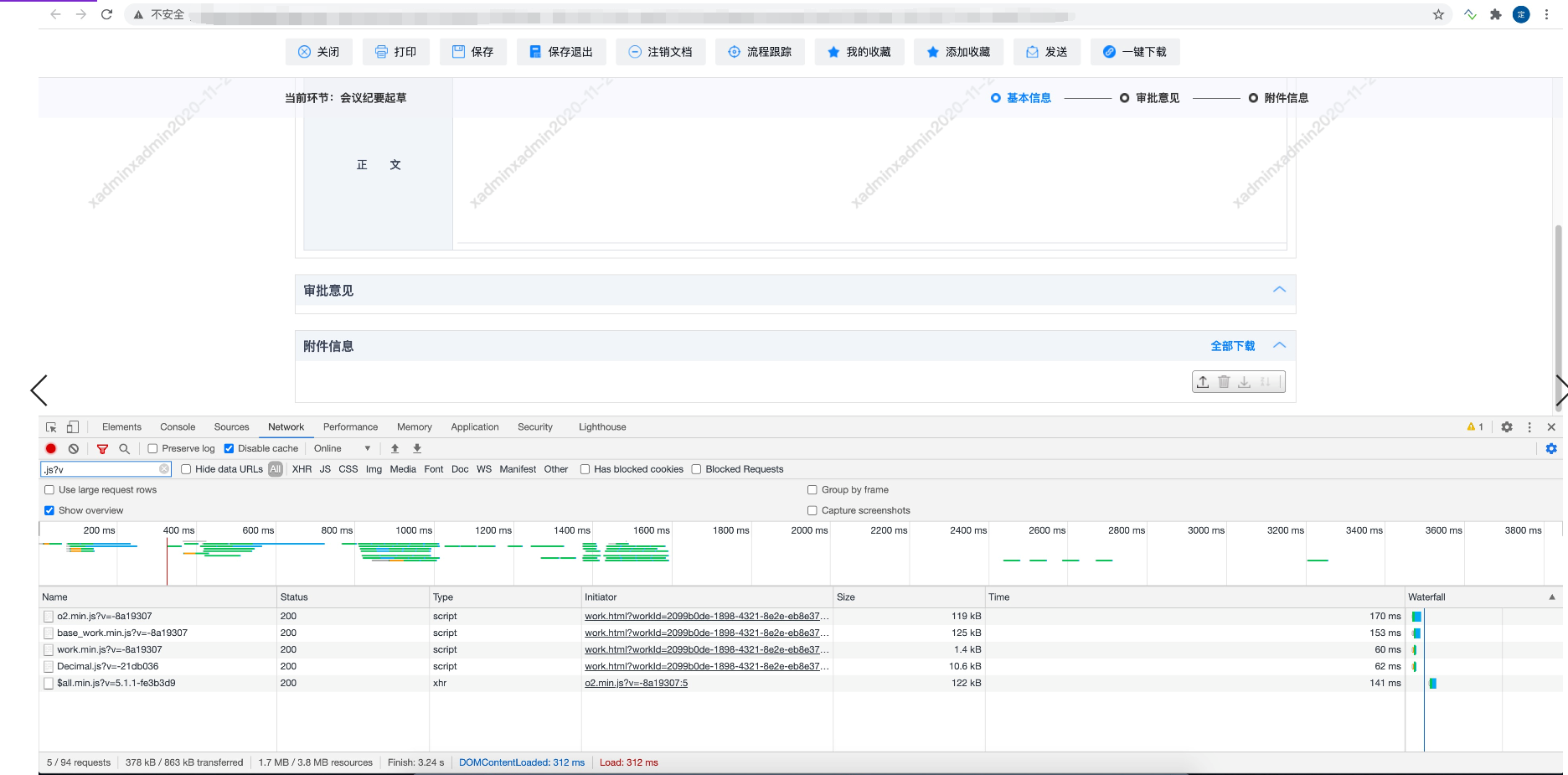Filter requests by CSS type
Screen dimensions: 1568x775
pos(348,469)
